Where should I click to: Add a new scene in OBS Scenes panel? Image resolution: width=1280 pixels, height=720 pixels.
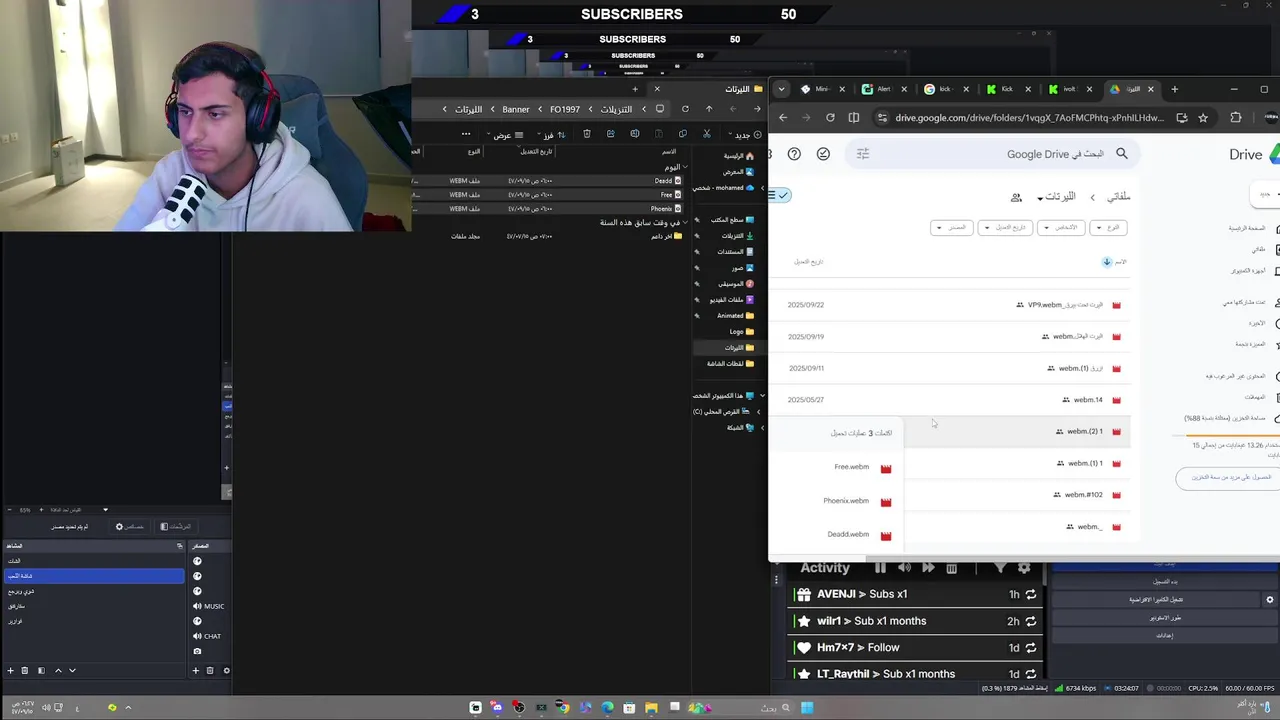click(x=10, y=671)
